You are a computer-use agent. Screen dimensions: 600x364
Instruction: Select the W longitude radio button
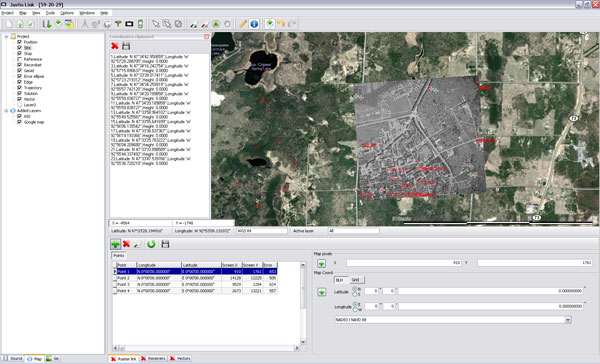(x=355, y=309)
